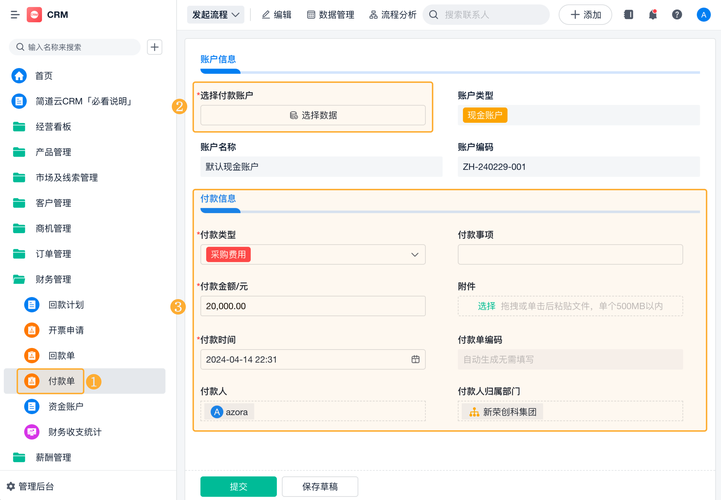This screenshot has width=721, height=500.
Task: Click the plus icon beside sidebar search
Action: pyautogui.click(x=154, y=47)
